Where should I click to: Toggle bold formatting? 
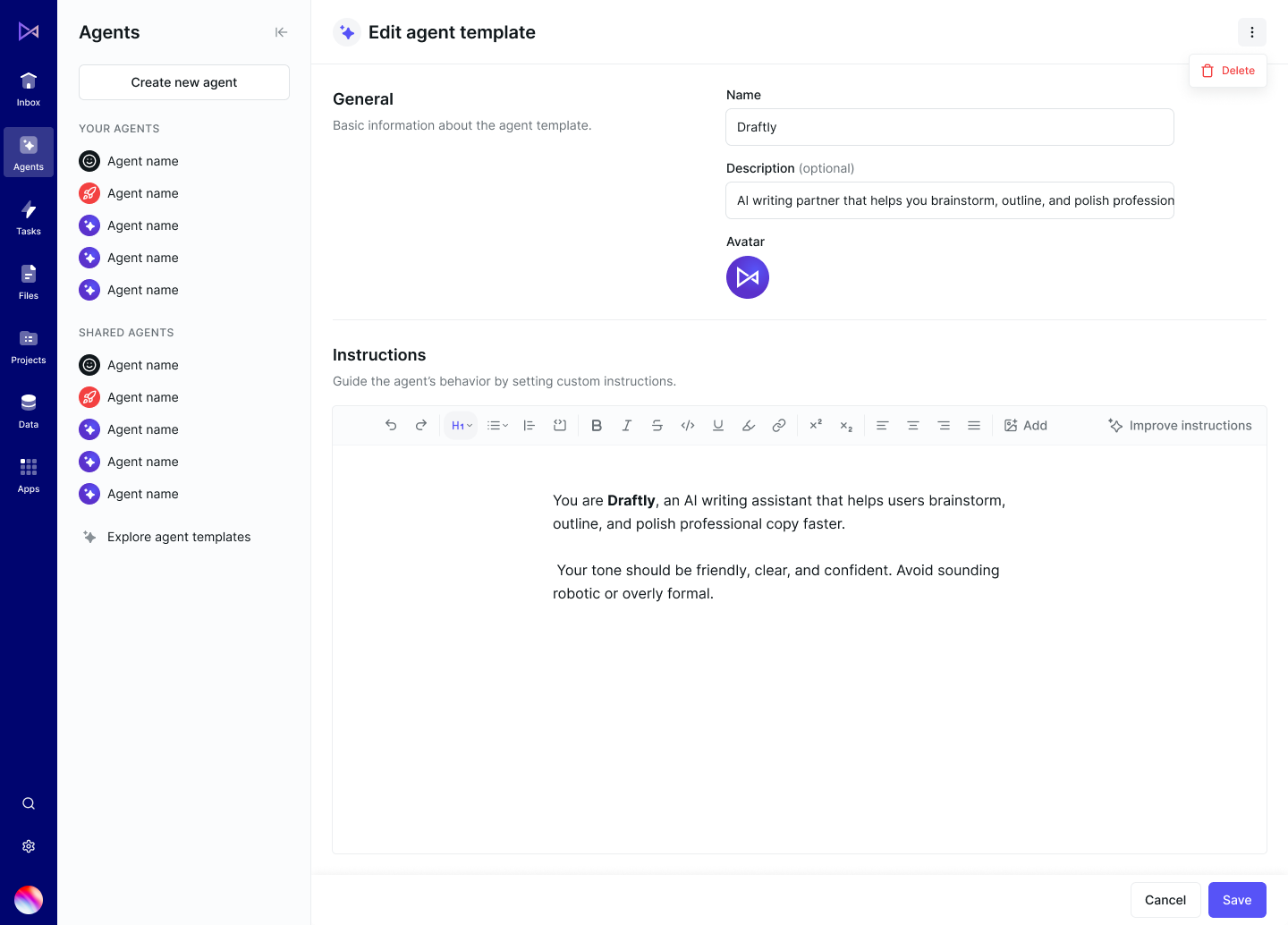597,426
